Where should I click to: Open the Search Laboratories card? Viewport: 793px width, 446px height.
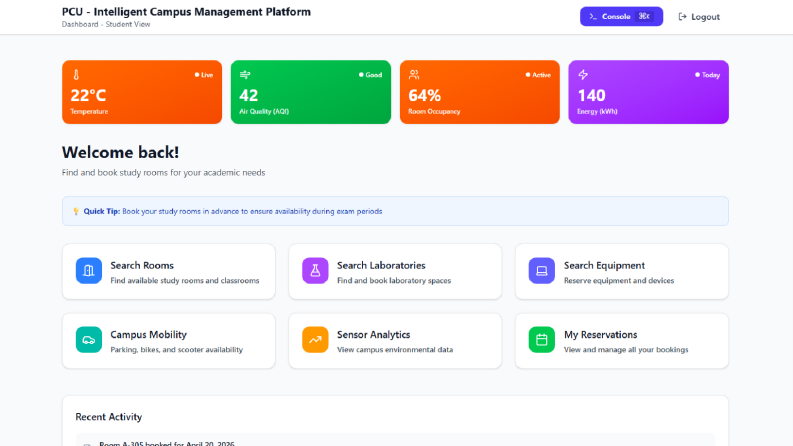pyautogui.click(x=395, y=272)
